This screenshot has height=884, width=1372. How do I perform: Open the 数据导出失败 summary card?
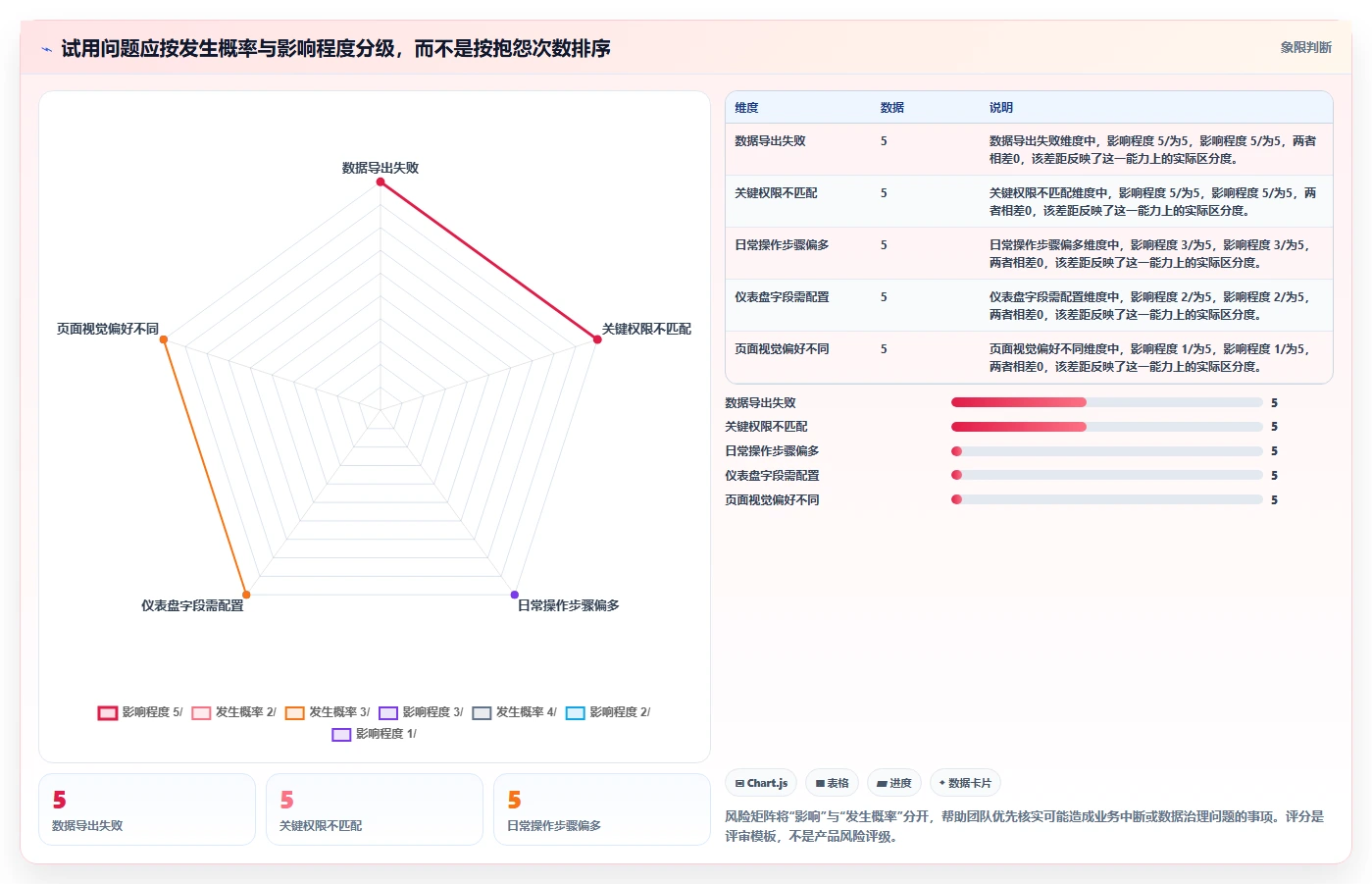(147, 809)
